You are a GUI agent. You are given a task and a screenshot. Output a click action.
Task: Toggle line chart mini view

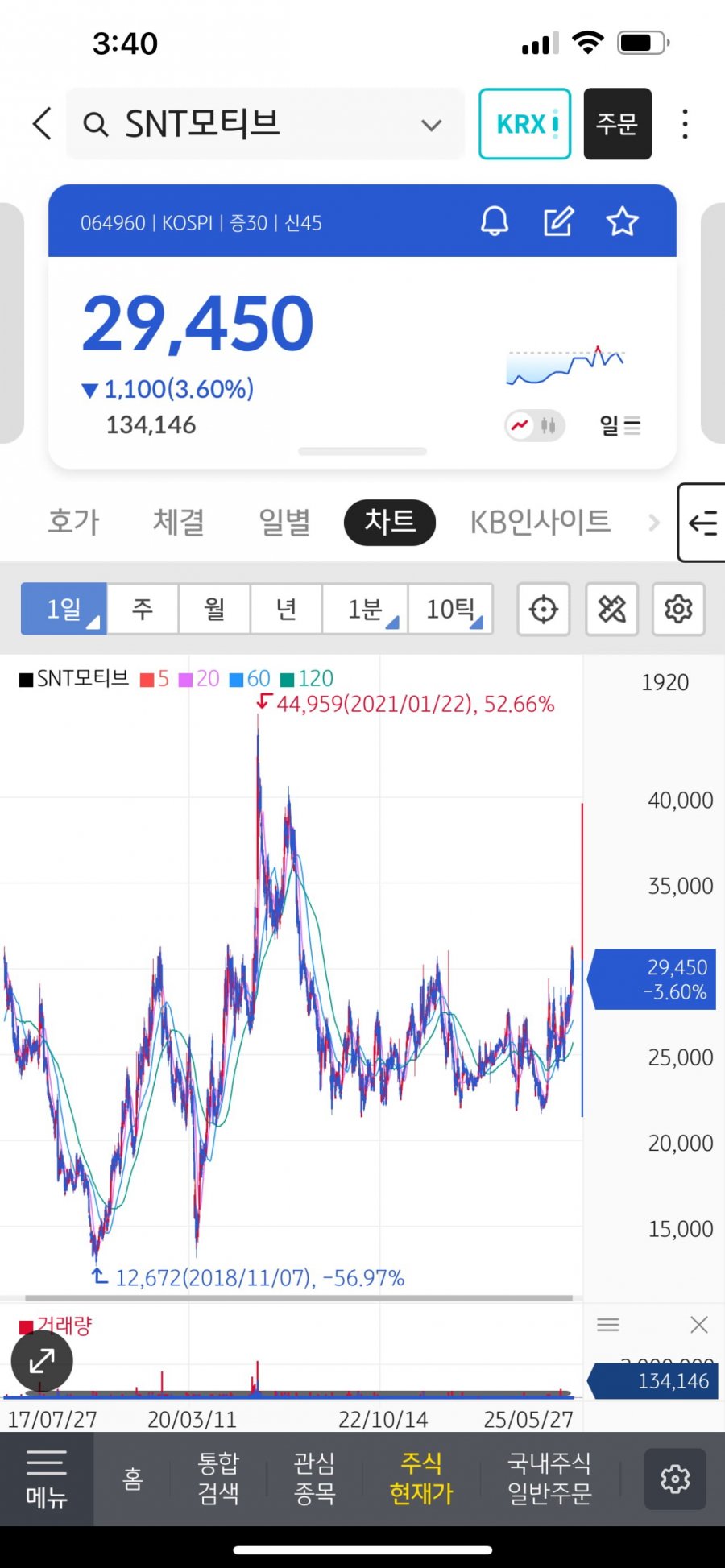520,424
